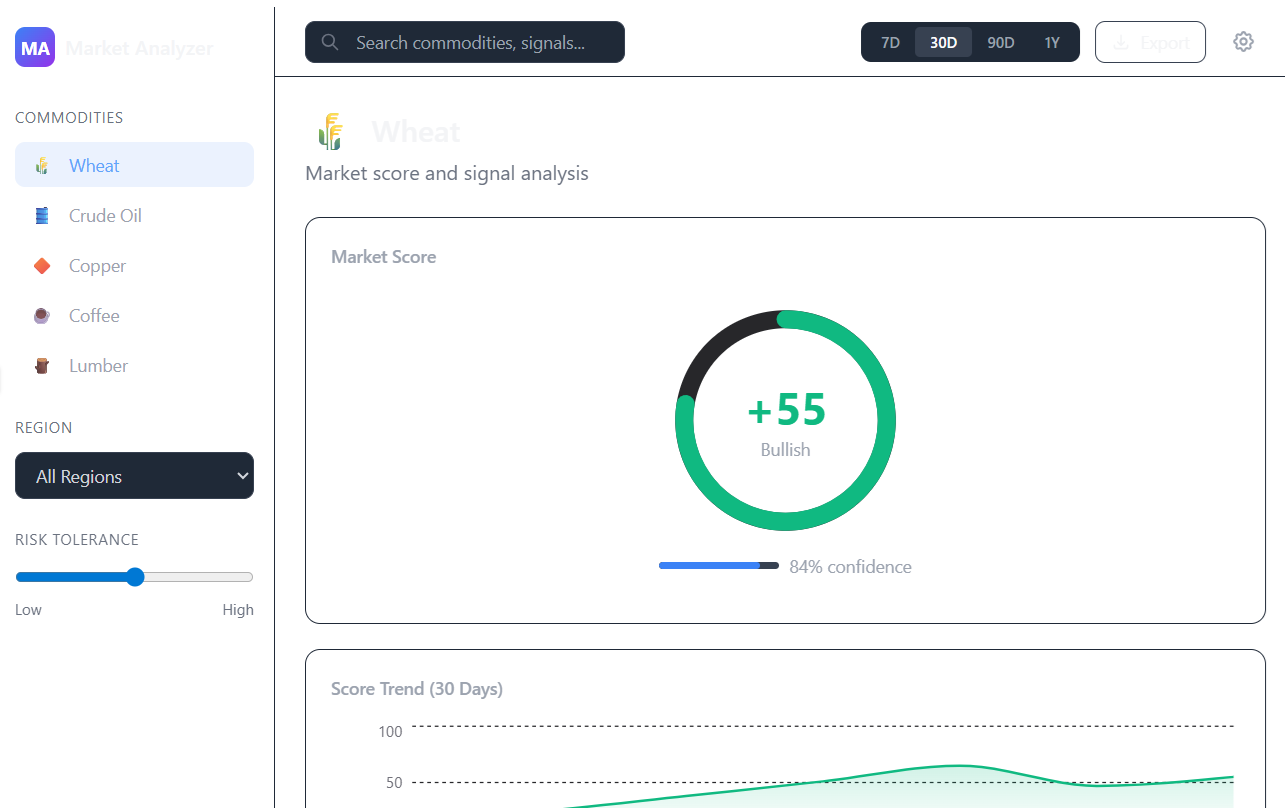Open the Lumber commodity page
Screen dimensions: 1285x808
(98, 366)
